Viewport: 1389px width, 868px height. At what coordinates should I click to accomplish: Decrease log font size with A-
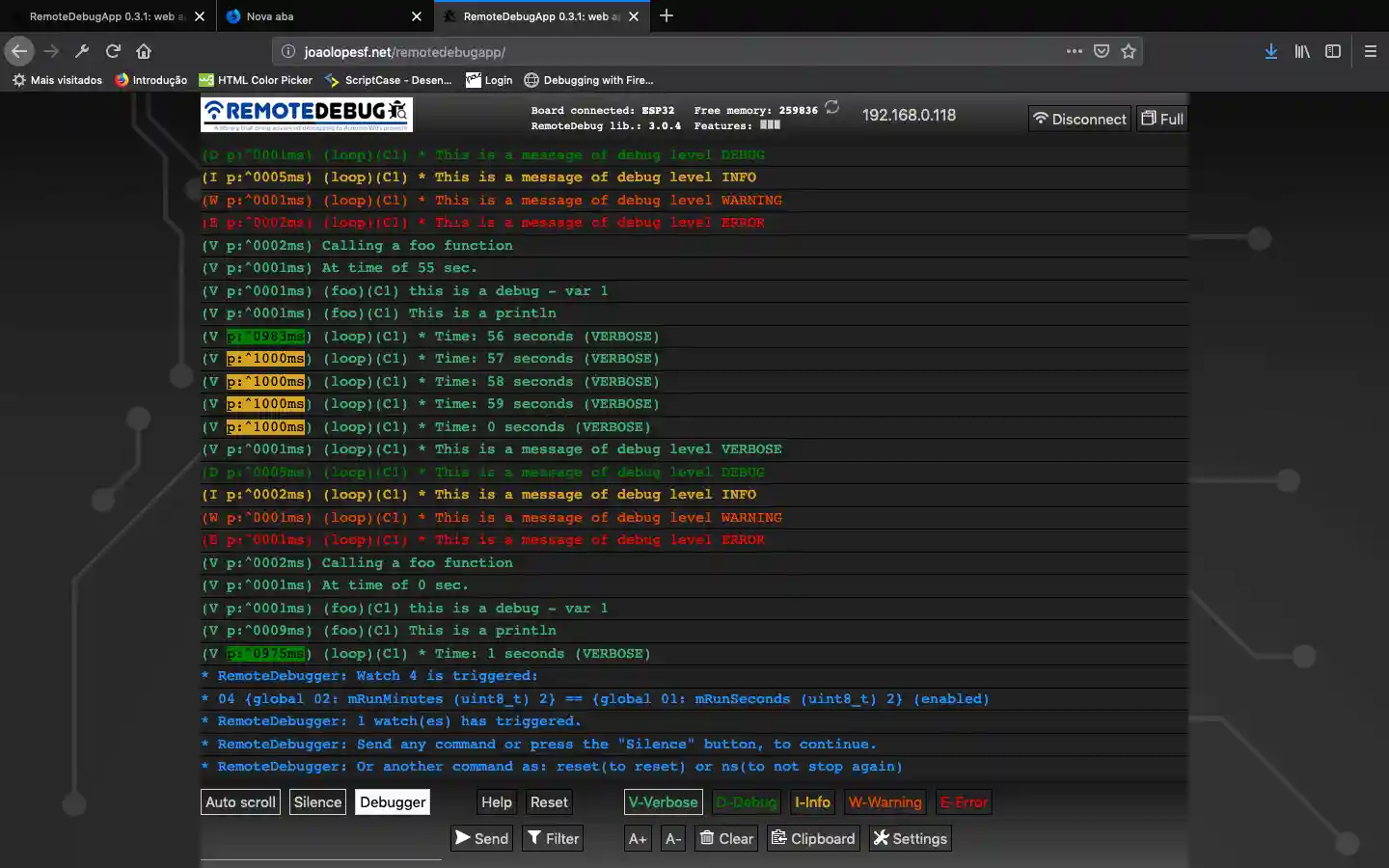[x=672, y=838]
